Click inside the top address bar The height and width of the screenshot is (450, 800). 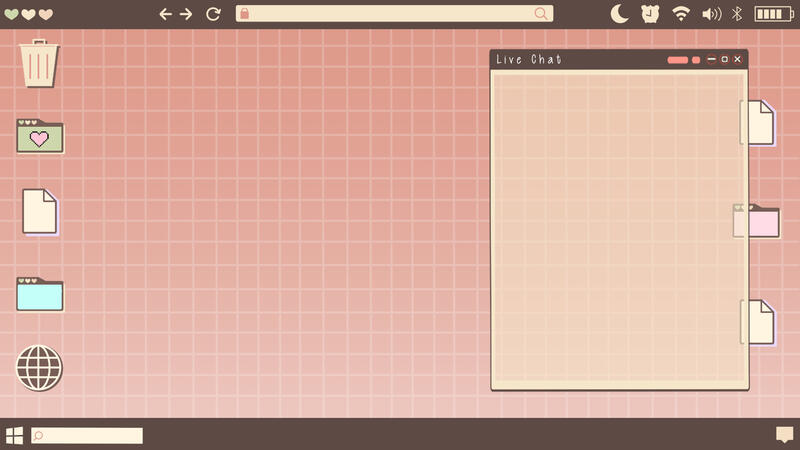coord(394,14)
